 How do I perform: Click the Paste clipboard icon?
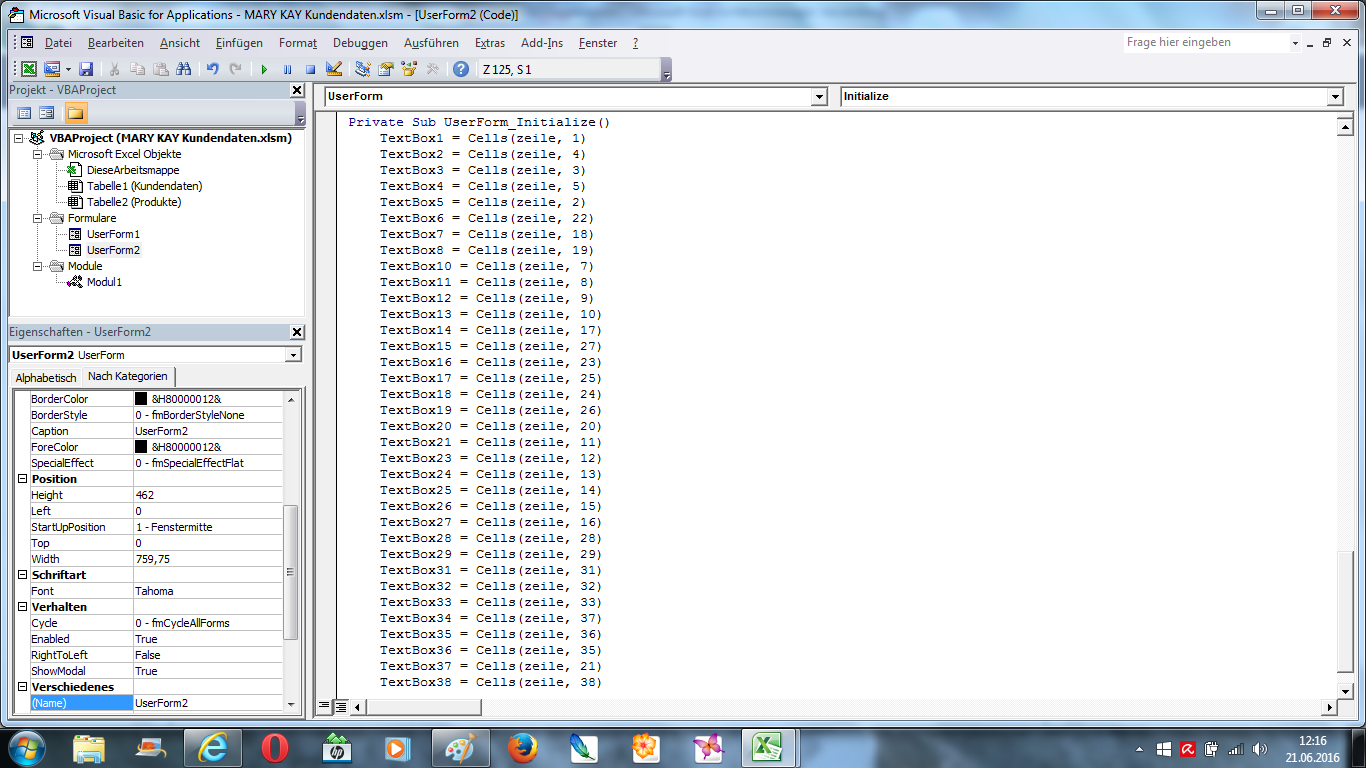161,69
